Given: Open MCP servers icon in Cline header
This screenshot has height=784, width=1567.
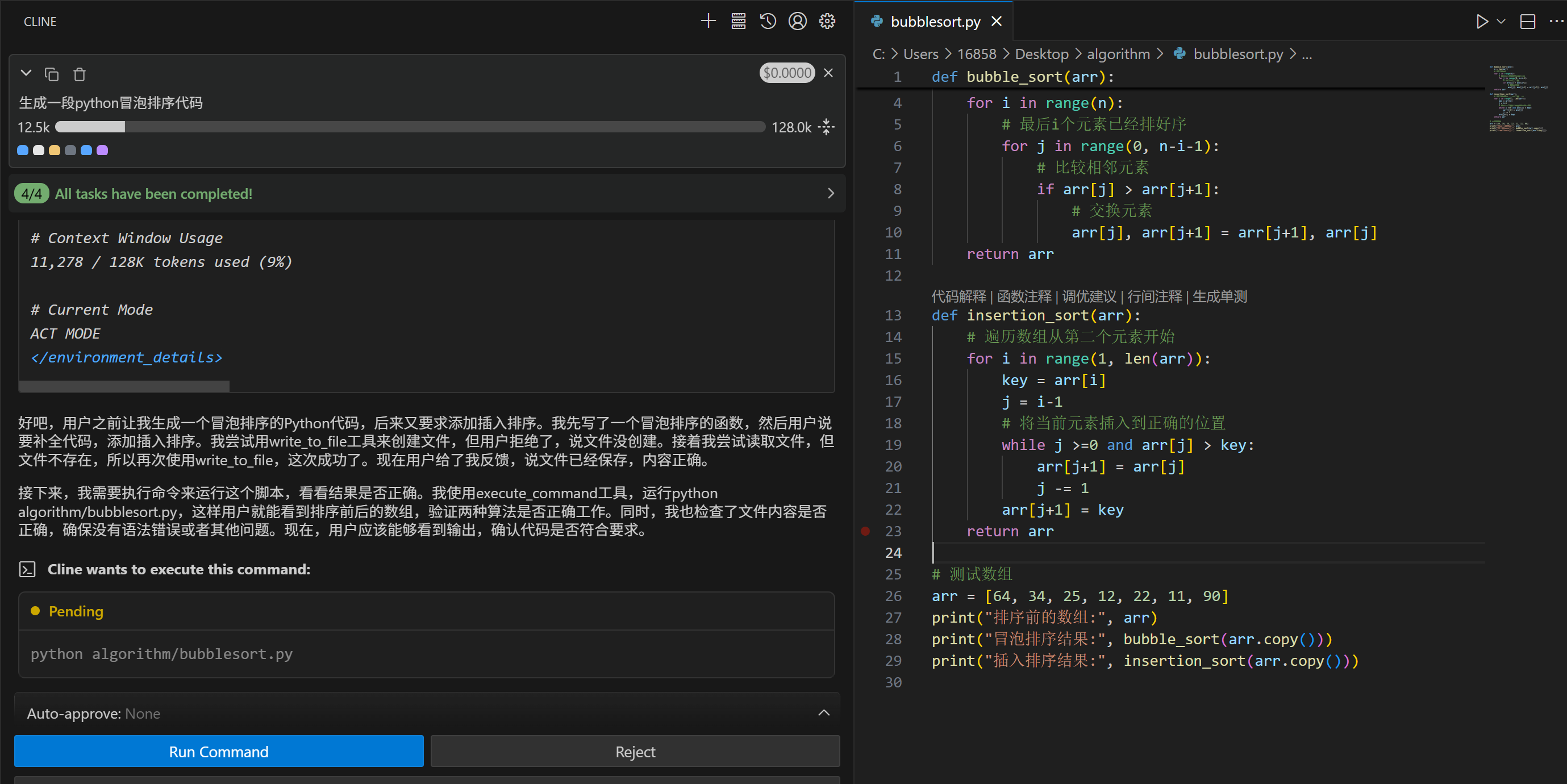Looking at the screenshot, I should click(x=738, y=21).
